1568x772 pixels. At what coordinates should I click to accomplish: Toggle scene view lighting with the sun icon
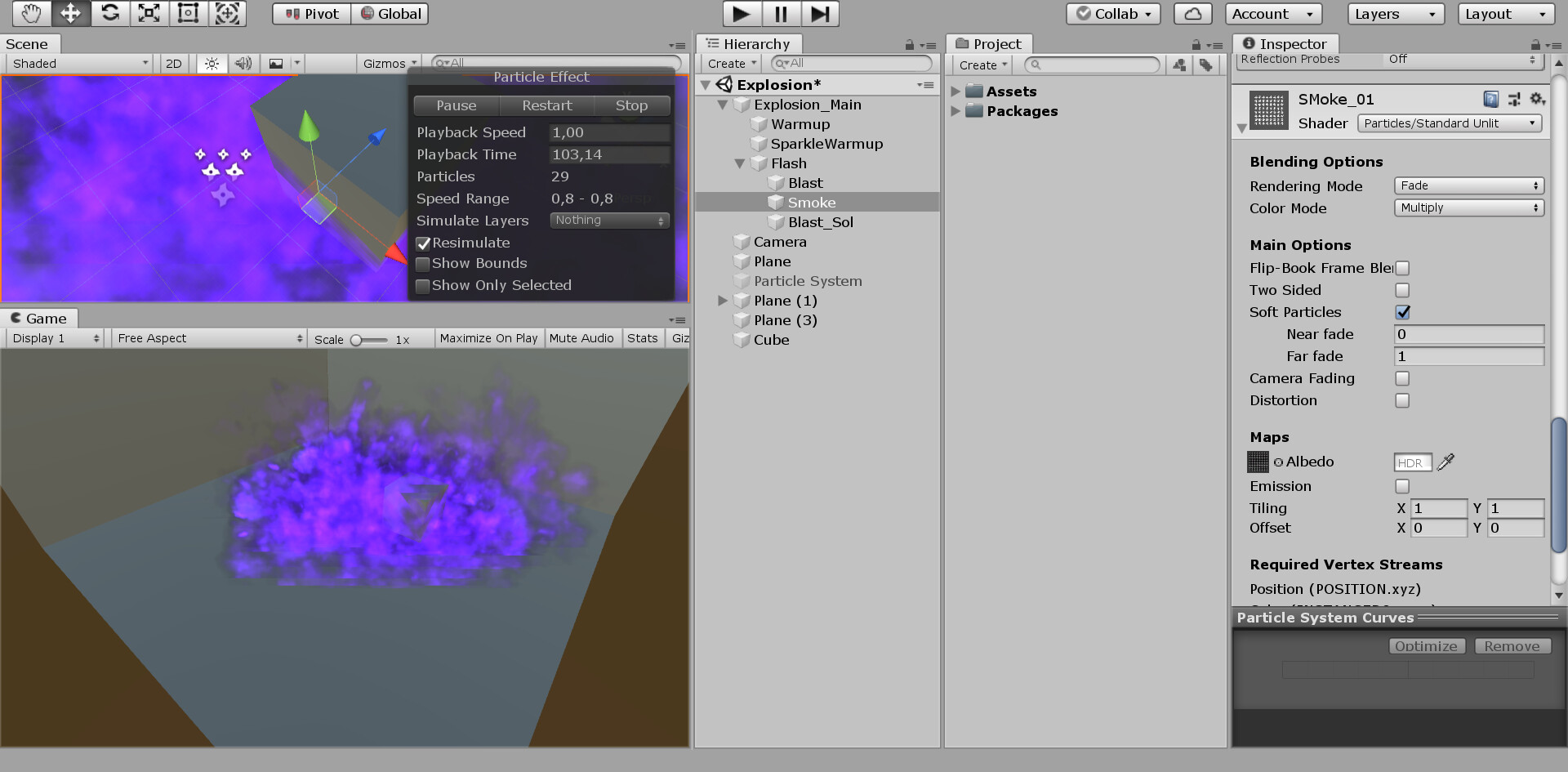[211, 63]
